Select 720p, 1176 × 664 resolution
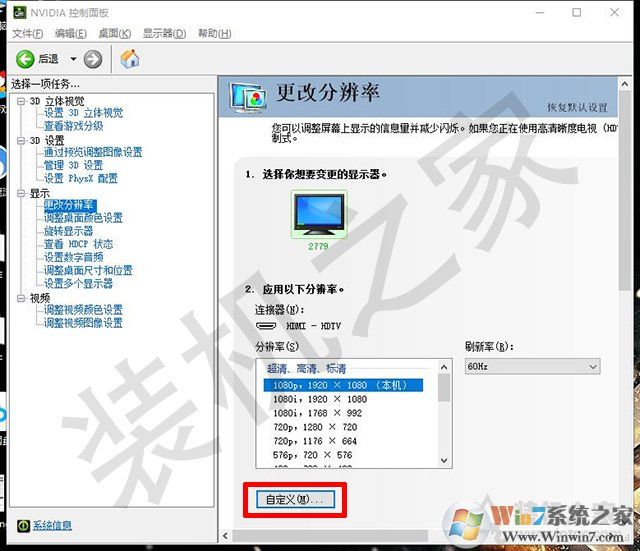Viewport: 640px width, 551px height. click(x=315, y=441)
